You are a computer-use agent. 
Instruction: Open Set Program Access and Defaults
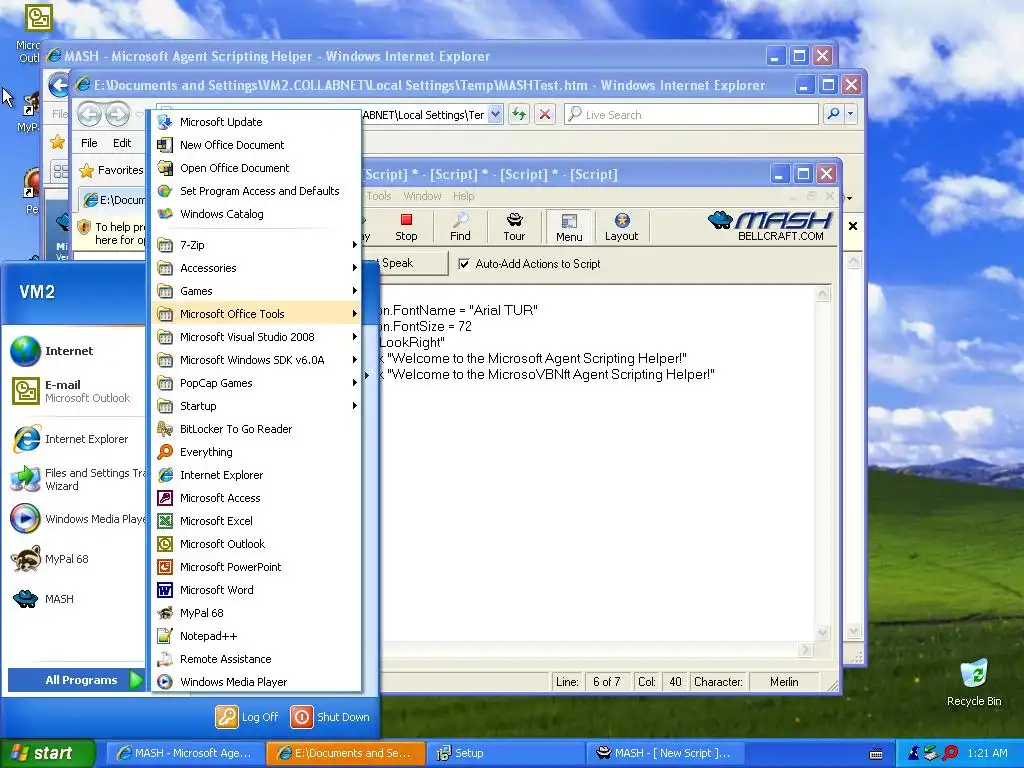[257, 191]
